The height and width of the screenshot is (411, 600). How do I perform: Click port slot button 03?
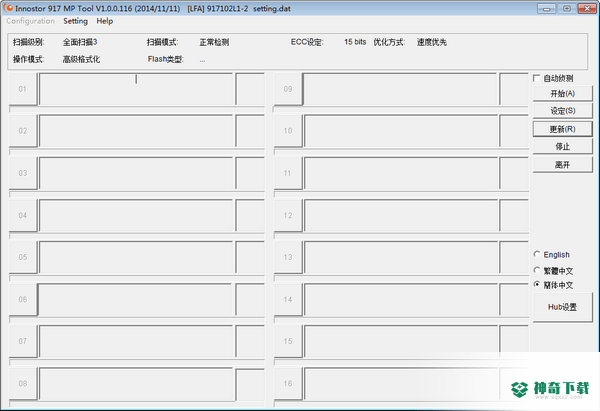23,173
